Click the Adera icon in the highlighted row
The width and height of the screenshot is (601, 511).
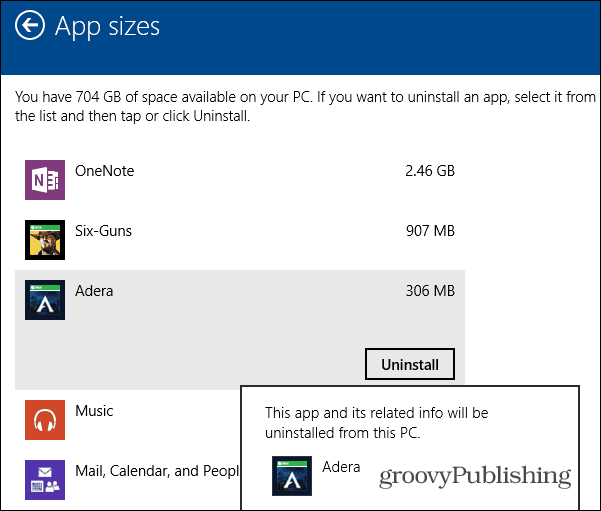tap(45, 300)
